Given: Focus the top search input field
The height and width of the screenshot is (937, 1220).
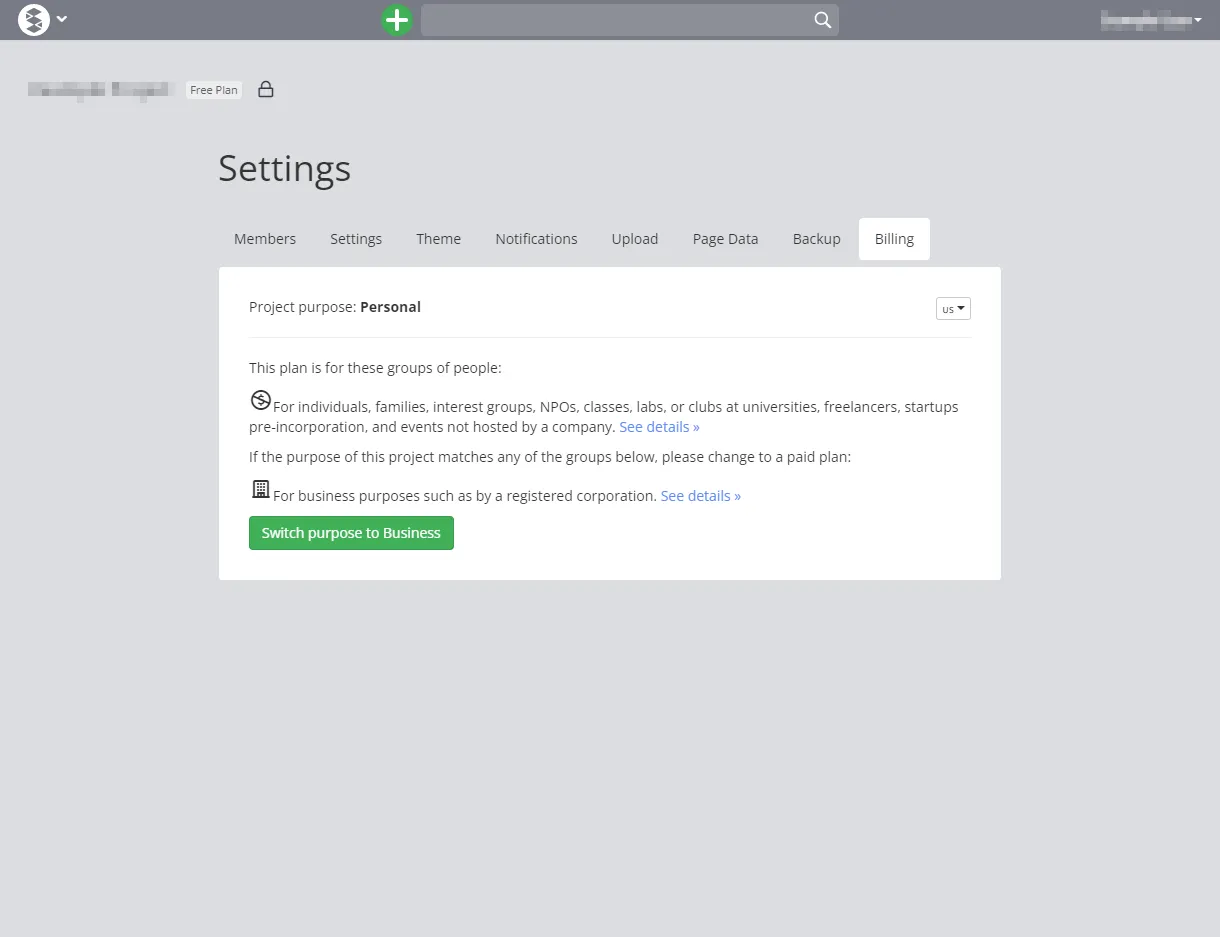Looking at the screenshot, I should [615, 20].
